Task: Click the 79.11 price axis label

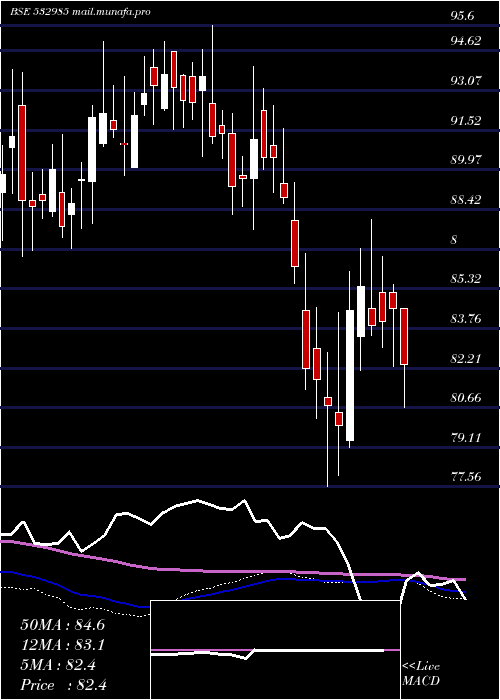Action: click(466, 437)
